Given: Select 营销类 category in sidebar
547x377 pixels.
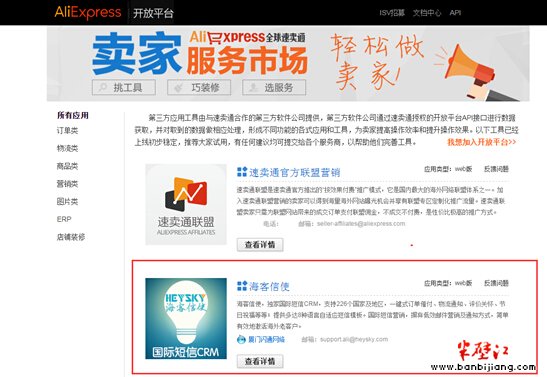Looking at the screenshot, I should (x=67, y=184).
